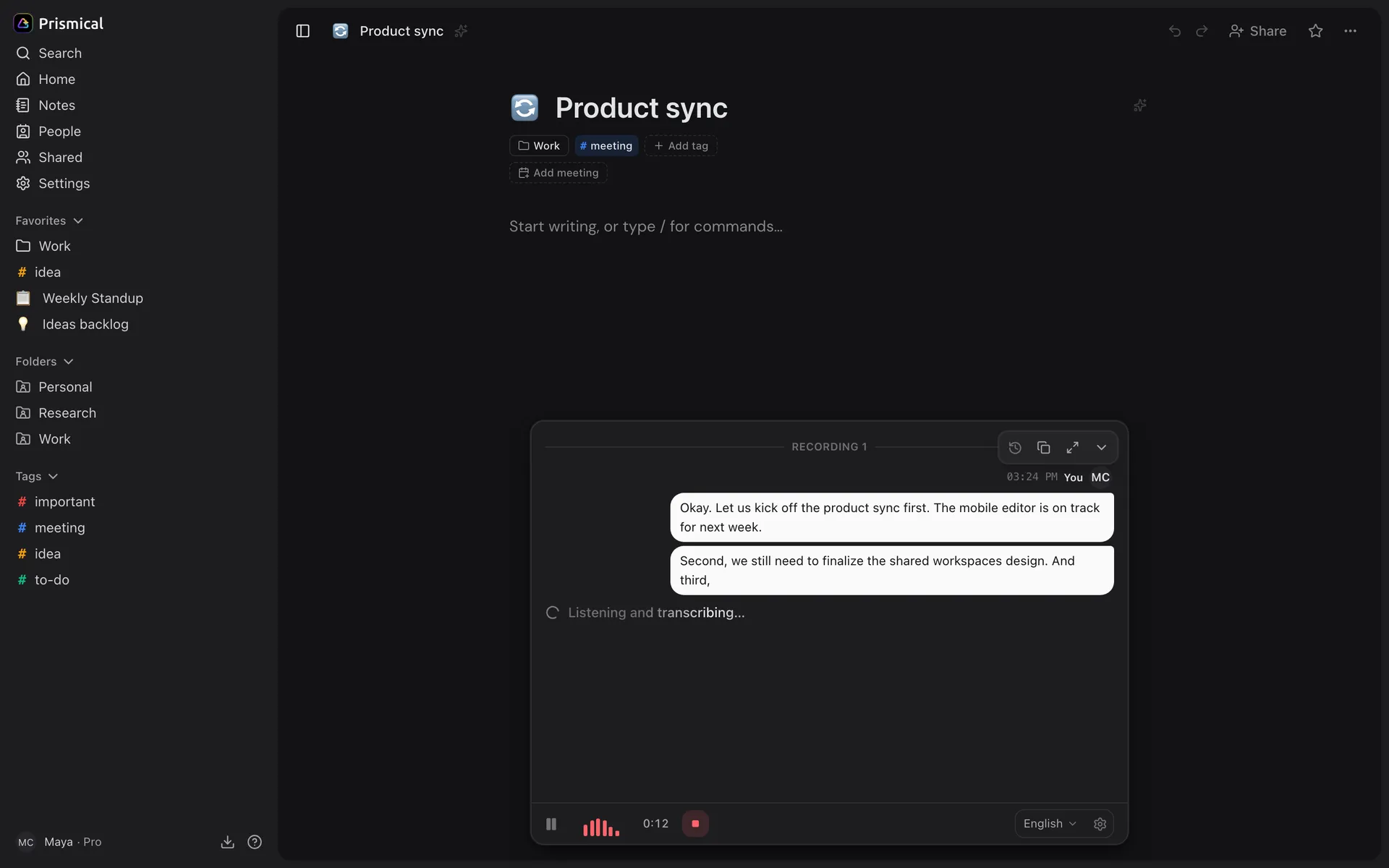Viewport: 1389px width, 868px height.
Task: Select the important tag
Action: click(x=137, y=502)
